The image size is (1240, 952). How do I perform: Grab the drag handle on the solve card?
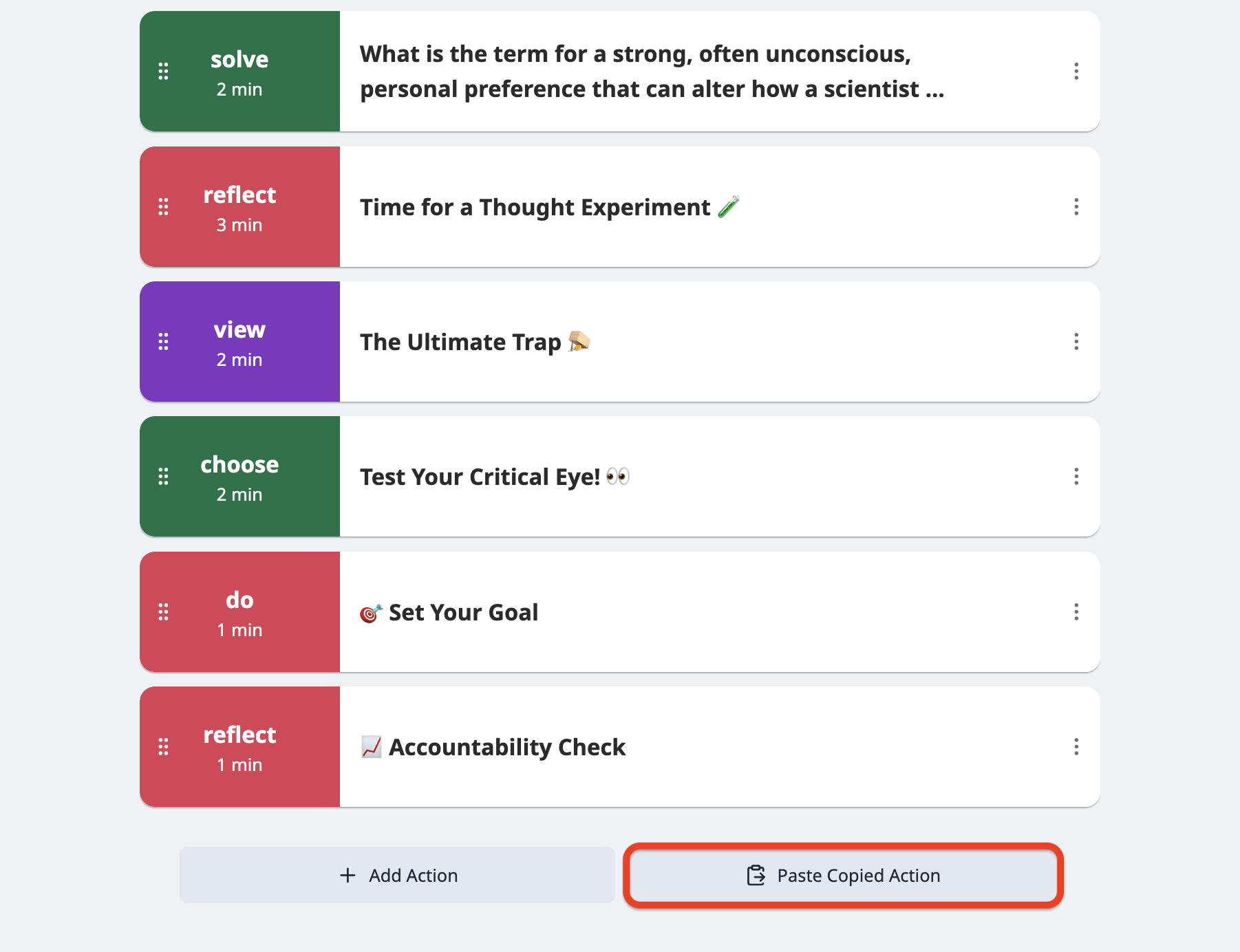click(x=163, y=72)
